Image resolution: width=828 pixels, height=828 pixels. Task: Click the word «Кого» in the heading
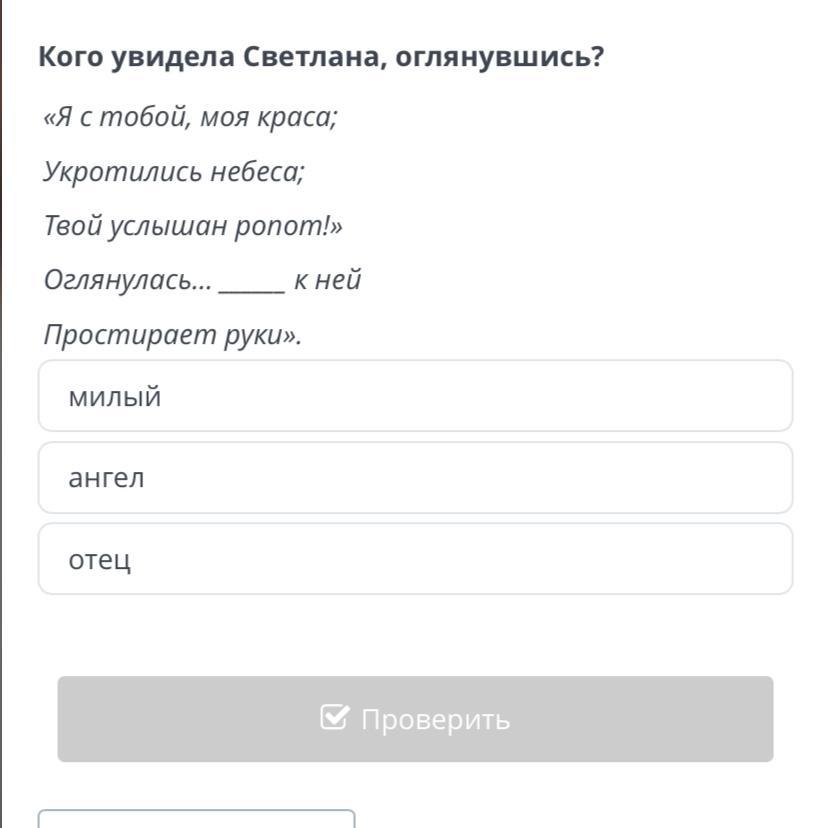[68, 57]
